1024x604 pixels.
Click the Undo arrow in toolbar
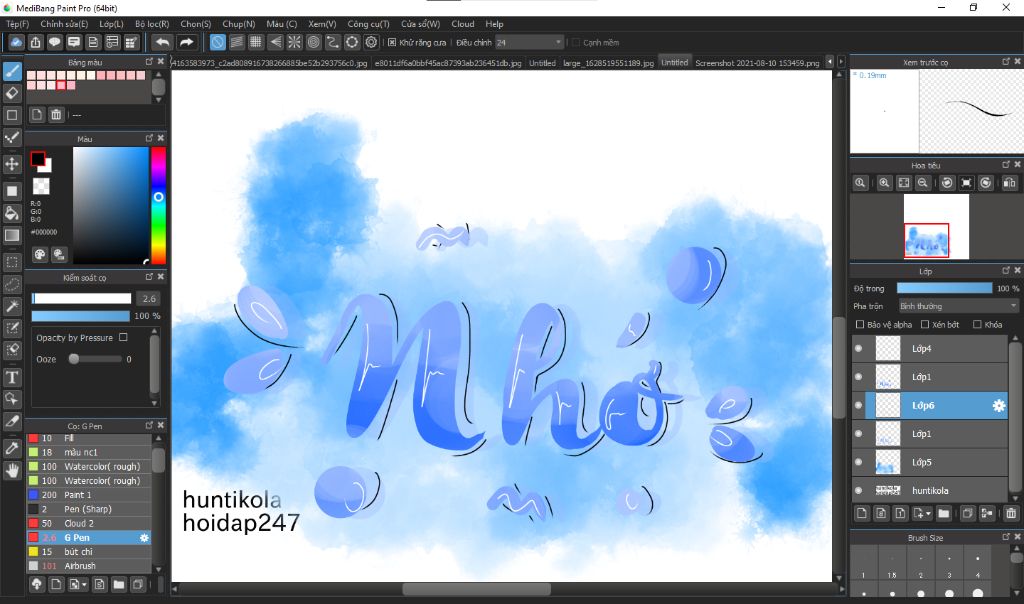pyautogui.click(x=162, y=42)
